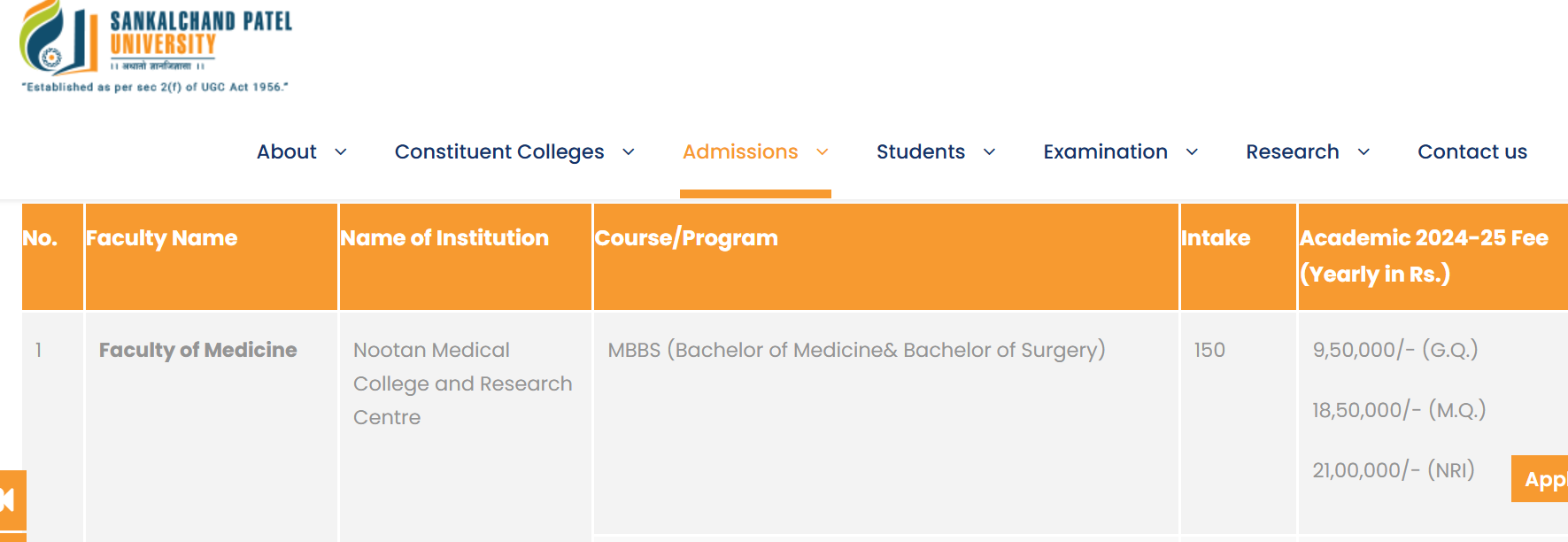Click the MBBS course program cell
The width and height of the screenshot is (1568, 542).
855,350
